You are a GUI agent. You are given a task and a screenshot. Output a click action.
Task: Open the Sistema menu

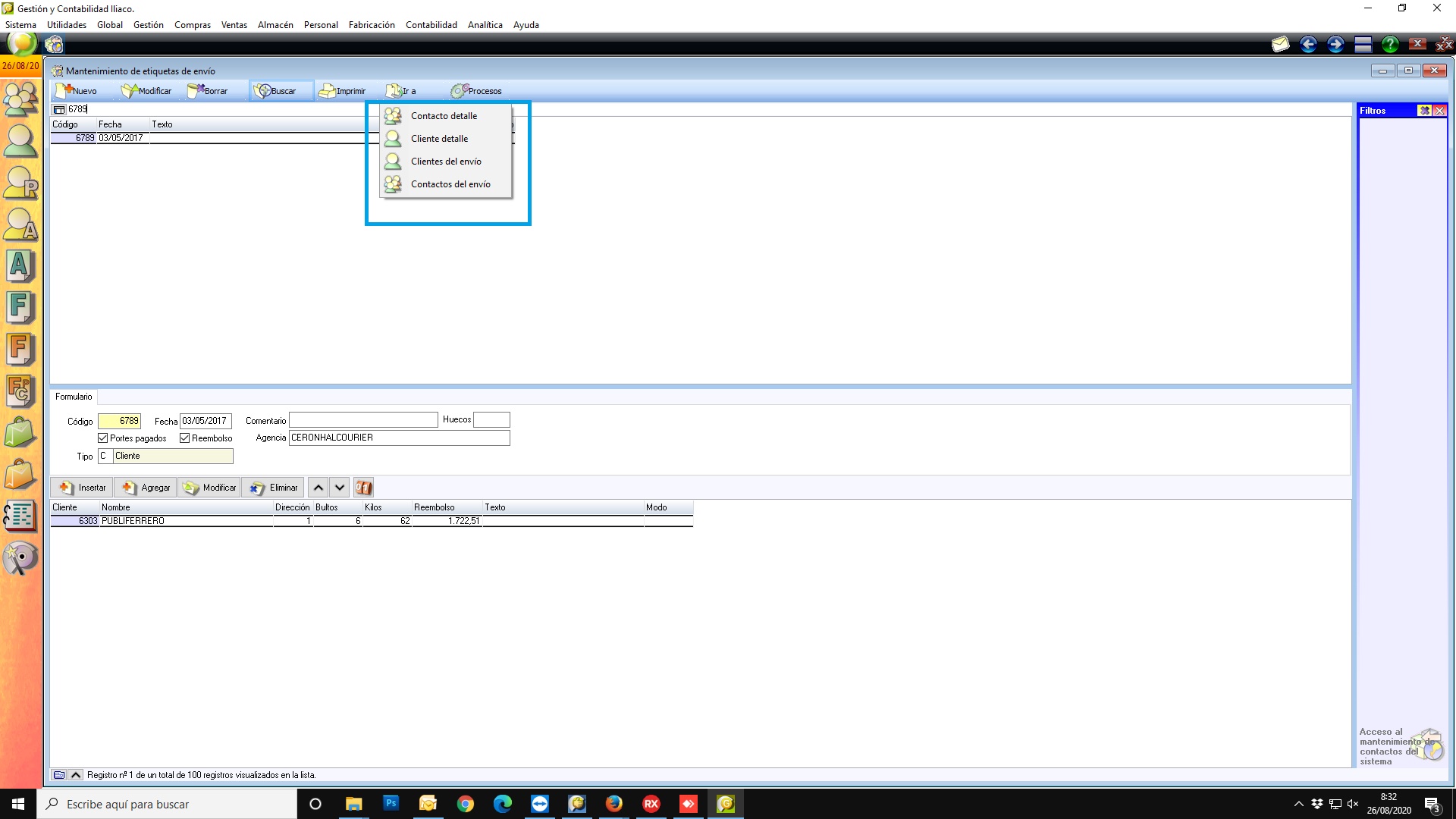[20, 25]
